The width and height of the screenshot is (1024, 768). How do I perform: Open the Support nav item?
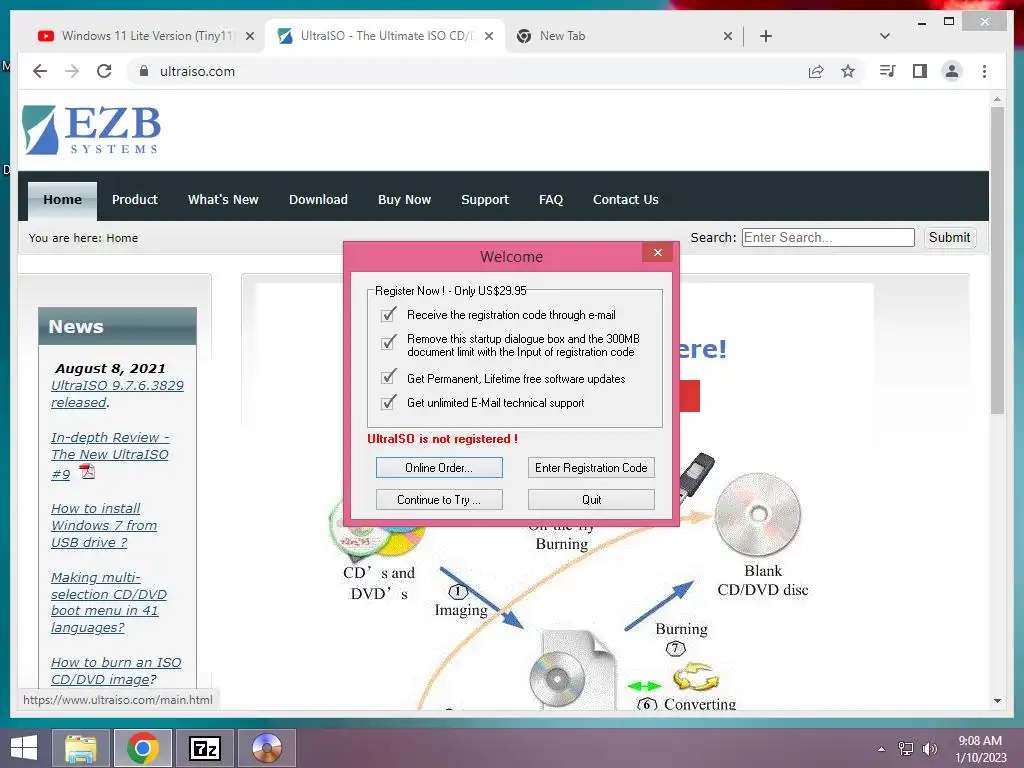click(x=485, y=199)
